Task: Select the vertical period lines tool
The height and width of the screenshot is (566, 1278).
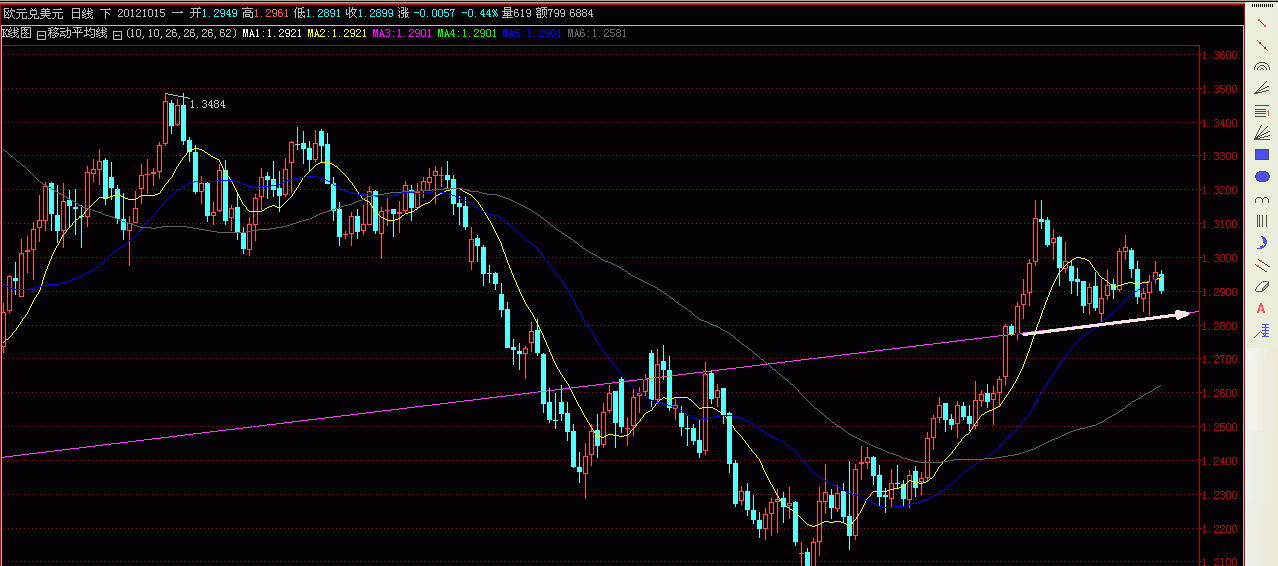Action: [x=1261, y=221]
